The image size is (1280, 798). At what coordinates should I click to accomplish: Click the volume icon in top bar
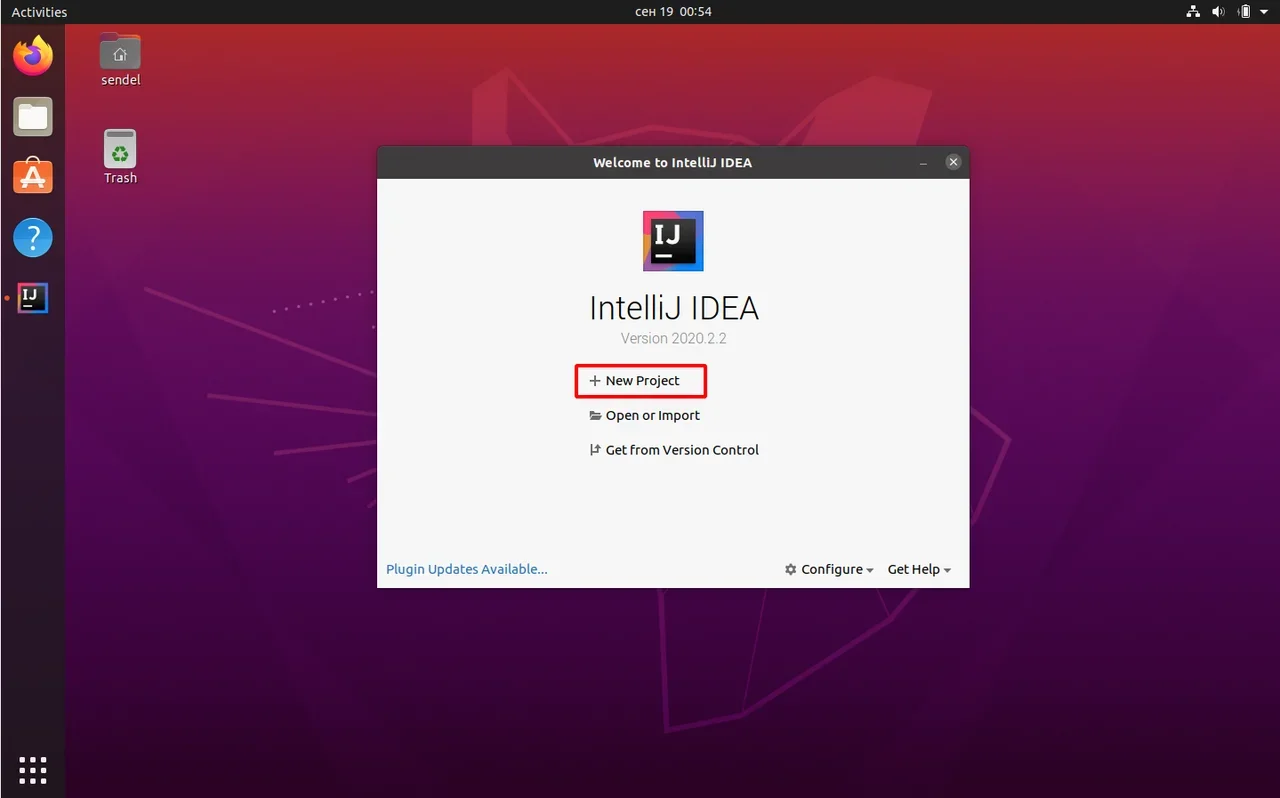pos(1218,12)
